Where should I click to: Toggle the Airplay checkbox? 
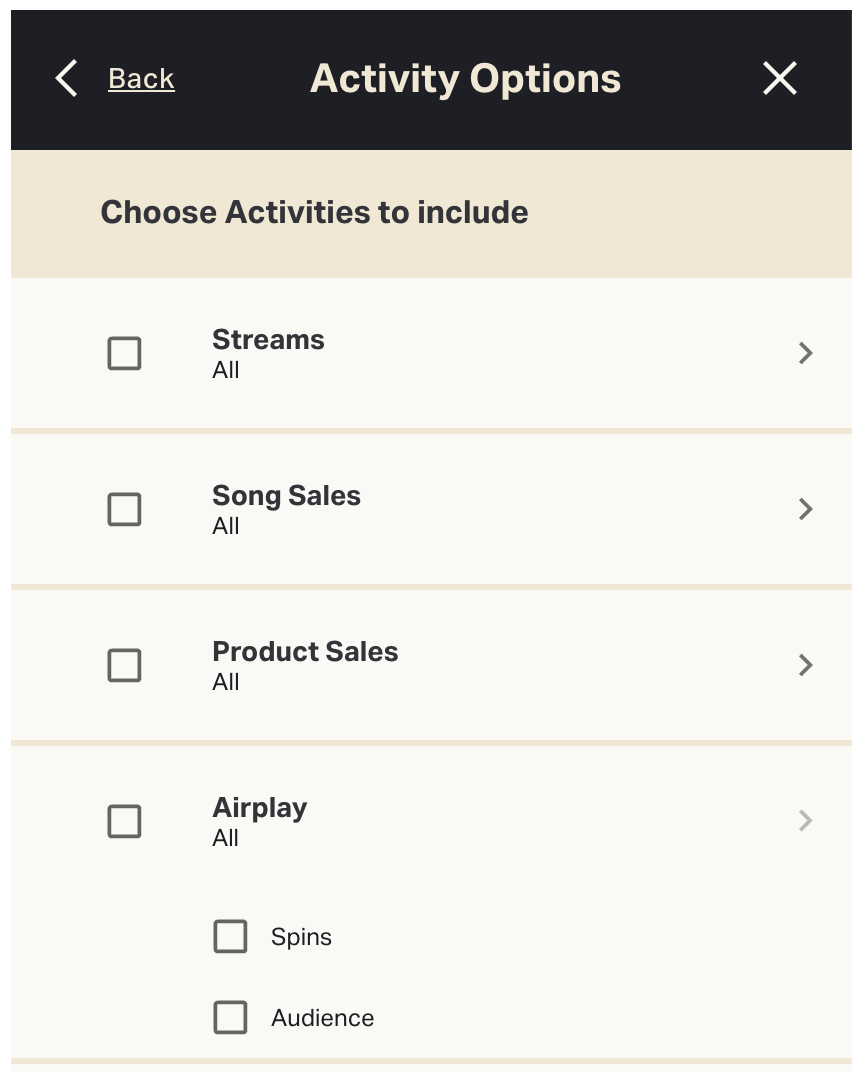tap(124, 821)
